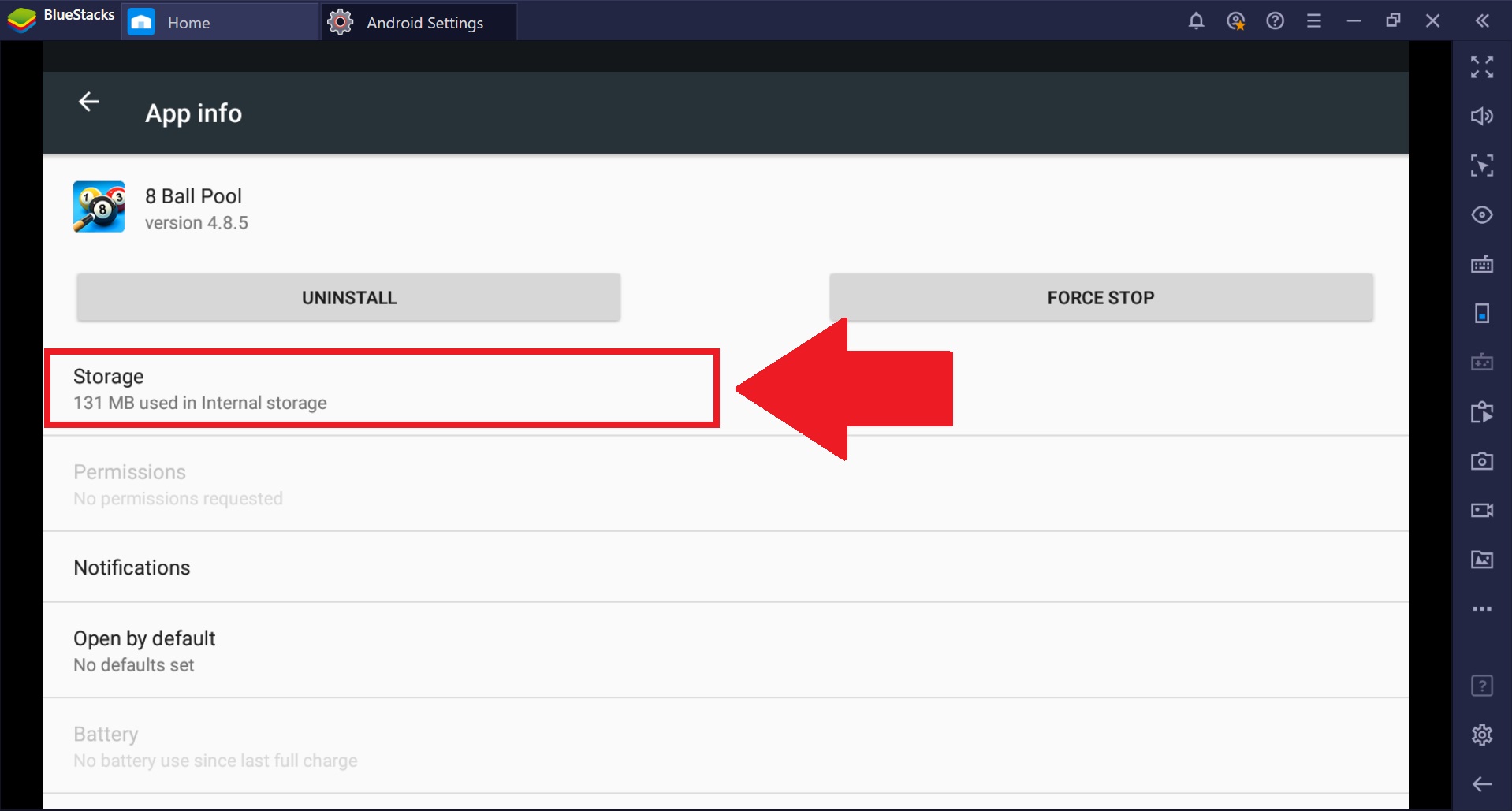Click the '8 Ball Pool' app name
Screen dimensions: 1512x811
pos(193,196)
